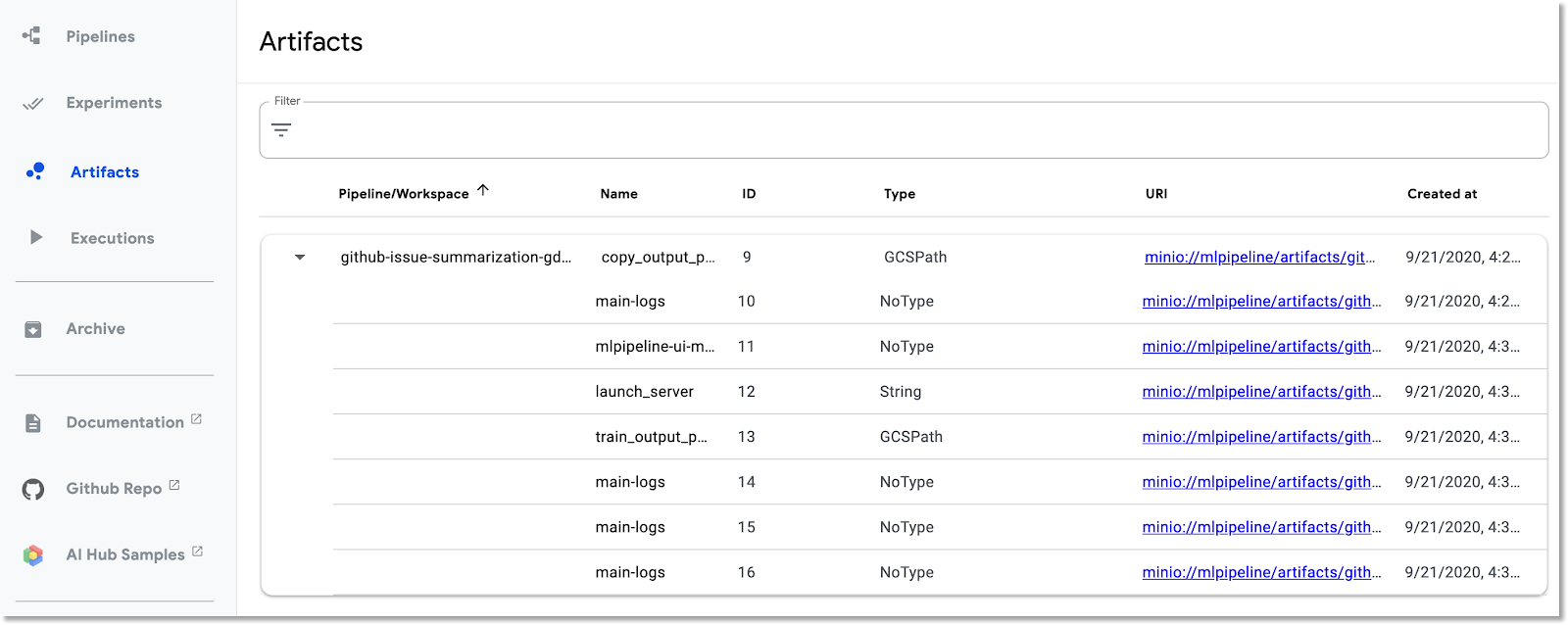Viewport: 1568px width, 625px height.
Task: Click the Github octocat icon
Action: click(33, 489)
